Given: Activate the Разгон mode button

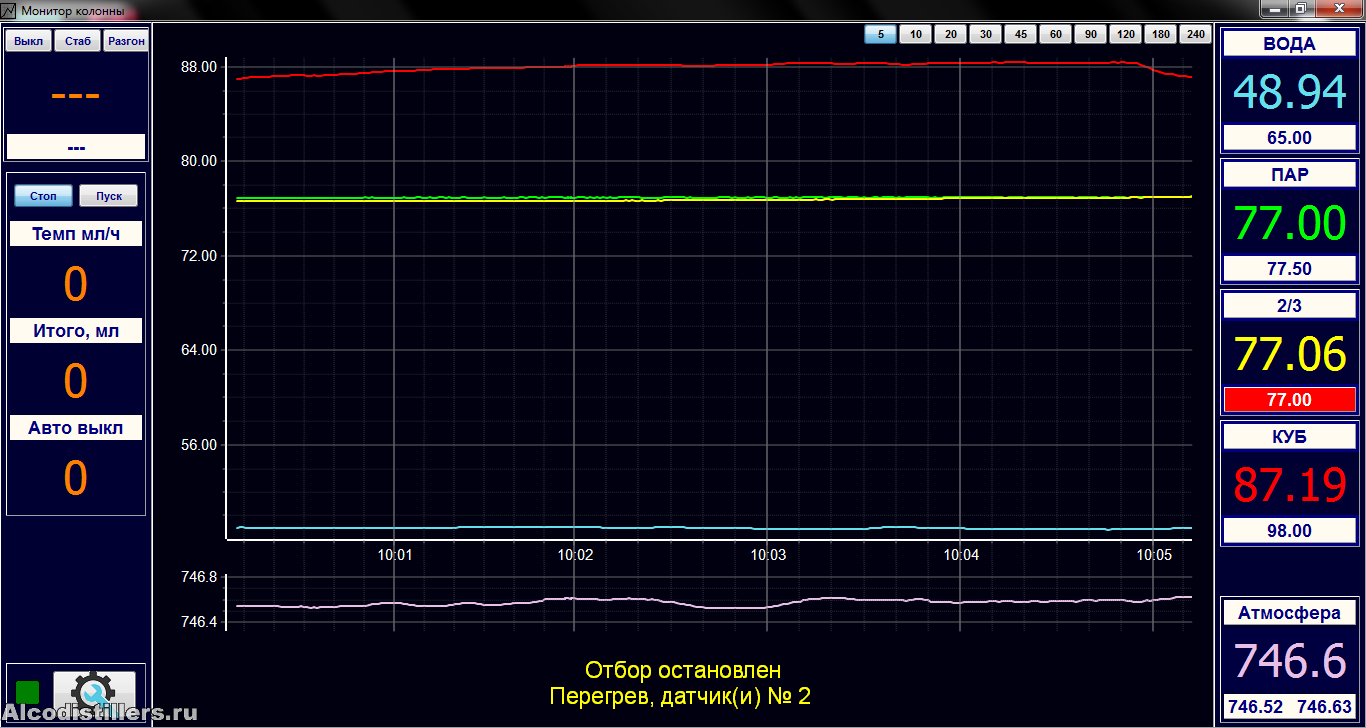Looking at the screenshot, I should tap(126, 41).
